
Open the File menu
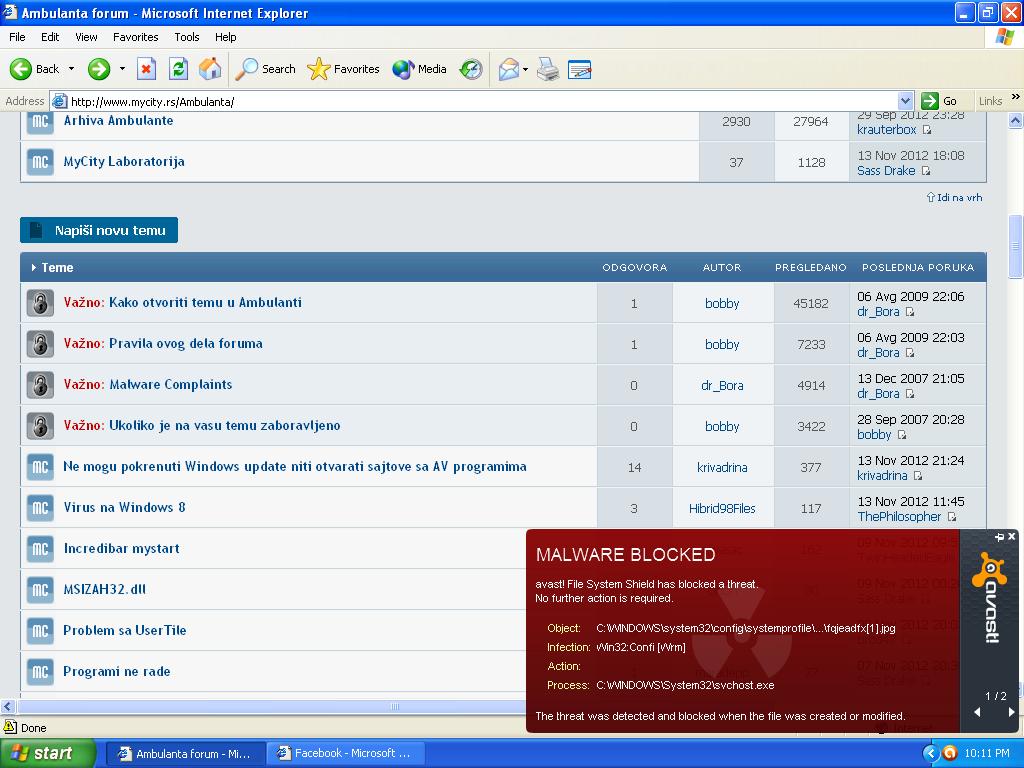tap(17, 37)
